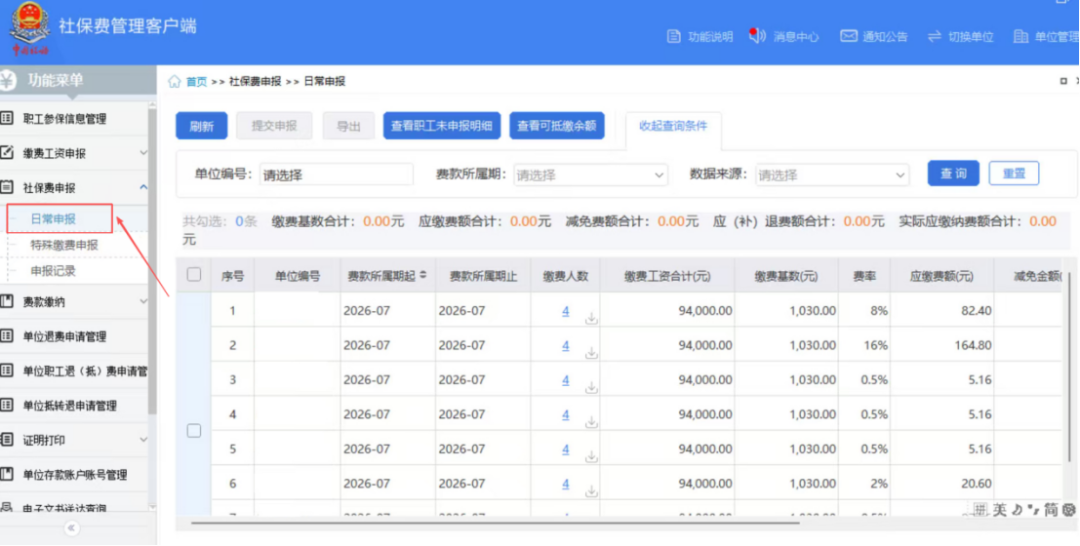Select 日常申报 submenu item
1080x546 pixels.
[54, 219]
